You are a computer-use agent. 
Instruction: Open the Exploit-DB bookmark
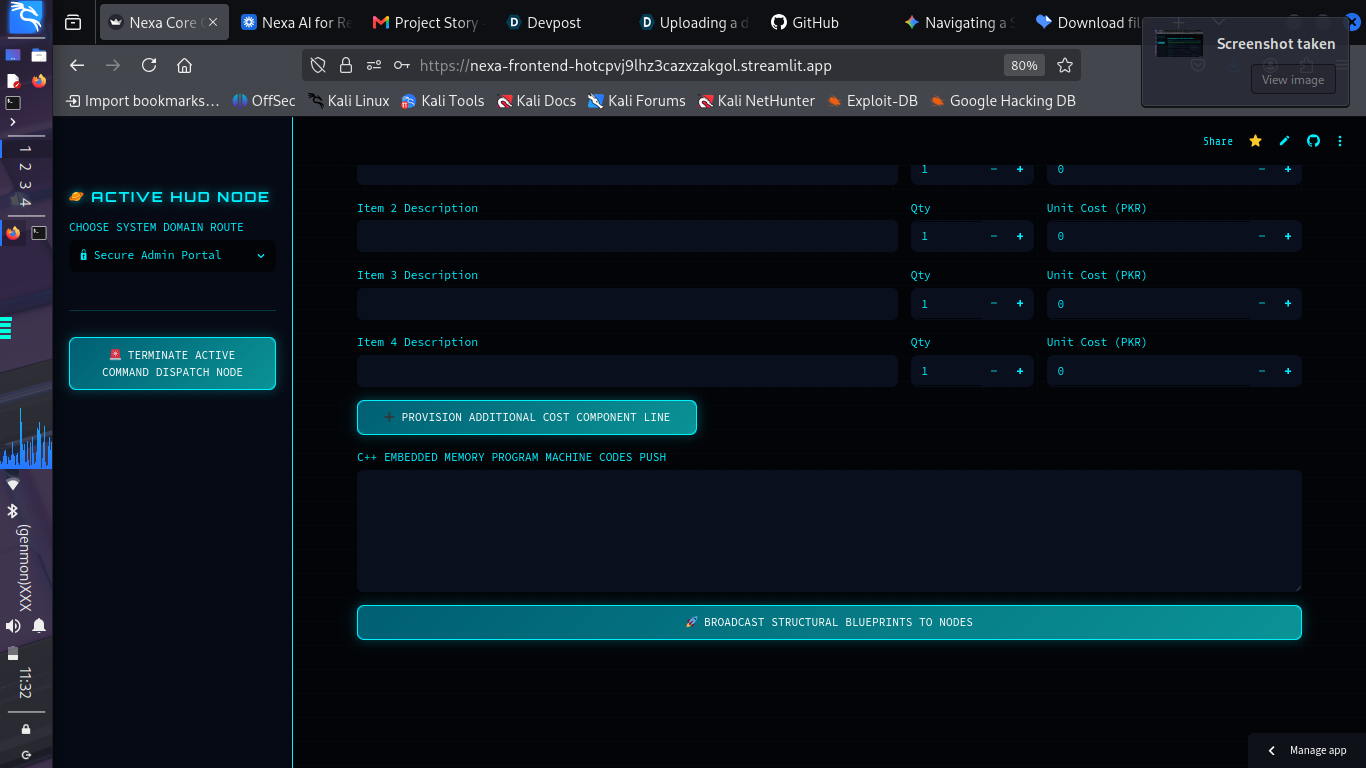(x=872, y=100)
